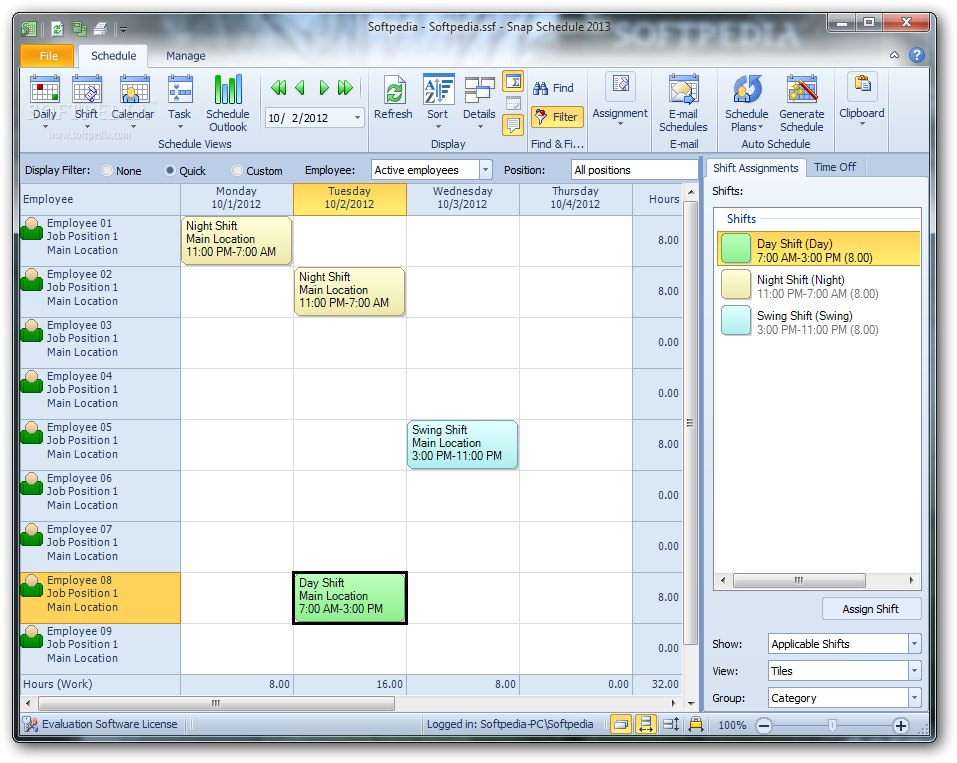Image resolution: width=957 pixels, height=763 pixels.
Task: Expand the Show Applicable Shifts dropdown
Action: coord(914,643)
